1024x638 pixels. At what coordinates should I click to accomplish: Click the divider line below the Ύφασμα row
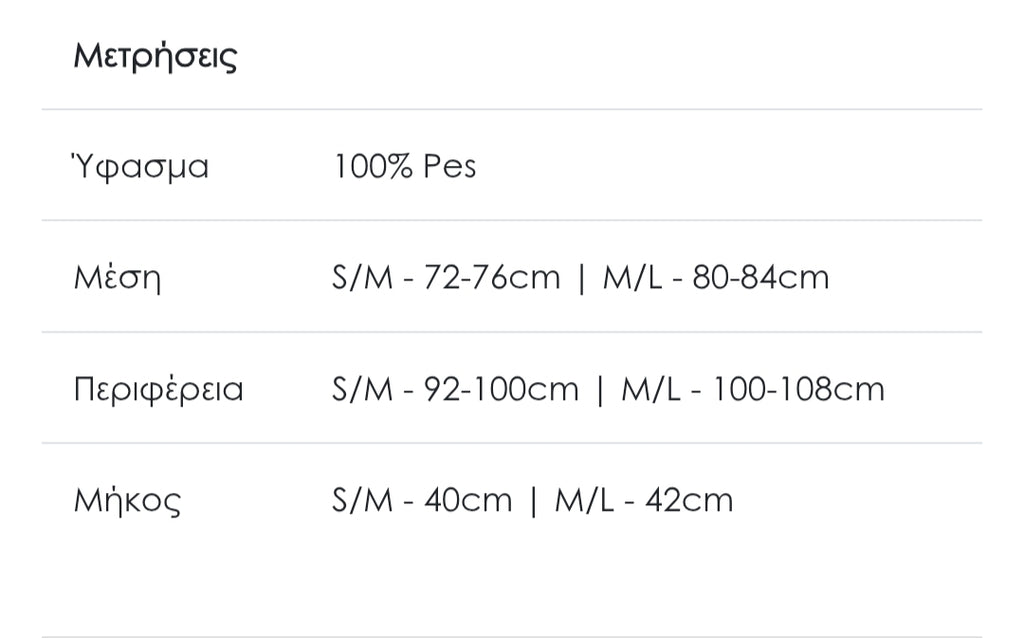pos(512,220)
